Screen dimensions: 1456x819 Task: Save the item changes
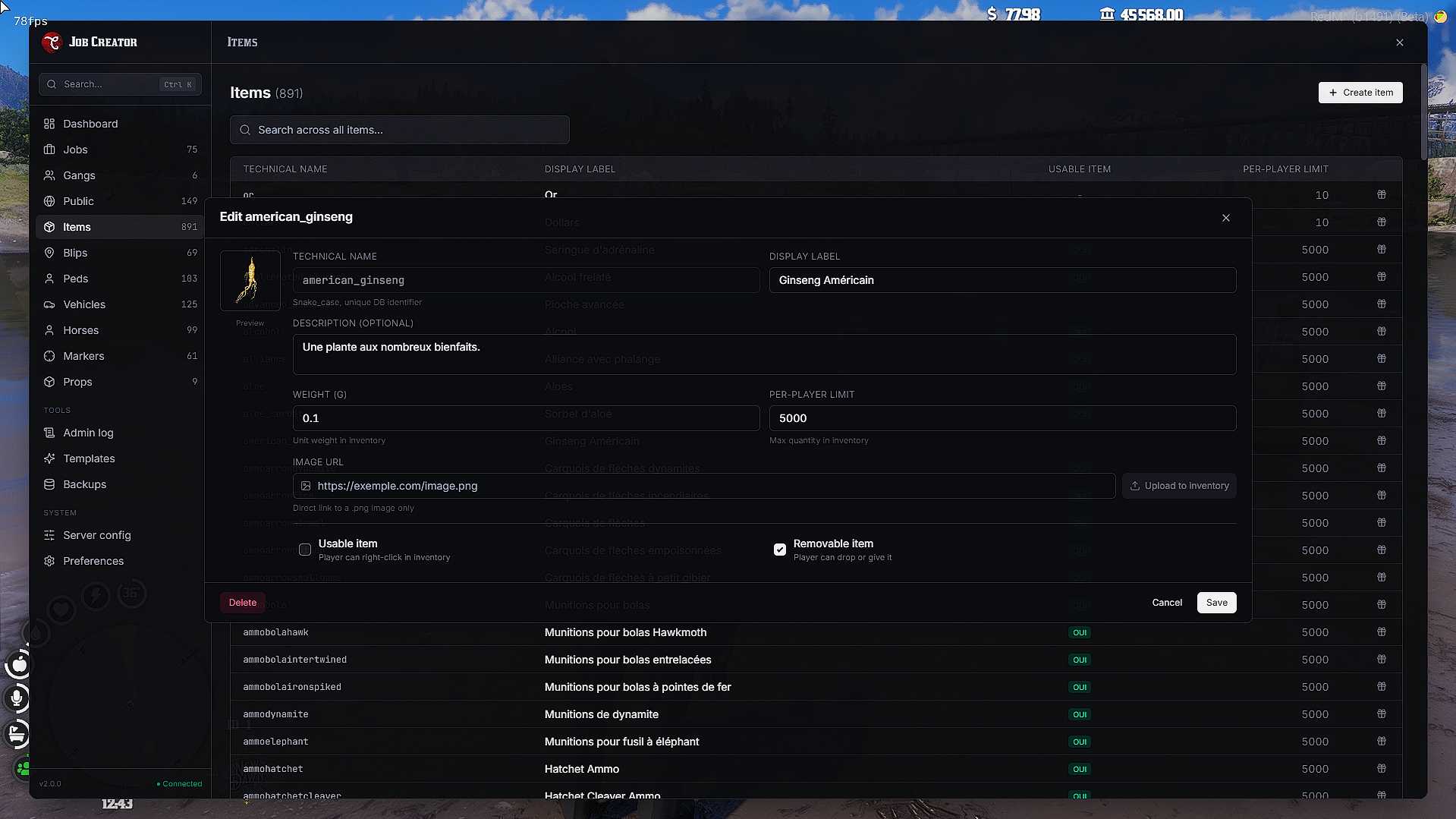[x=1217, y=603]
